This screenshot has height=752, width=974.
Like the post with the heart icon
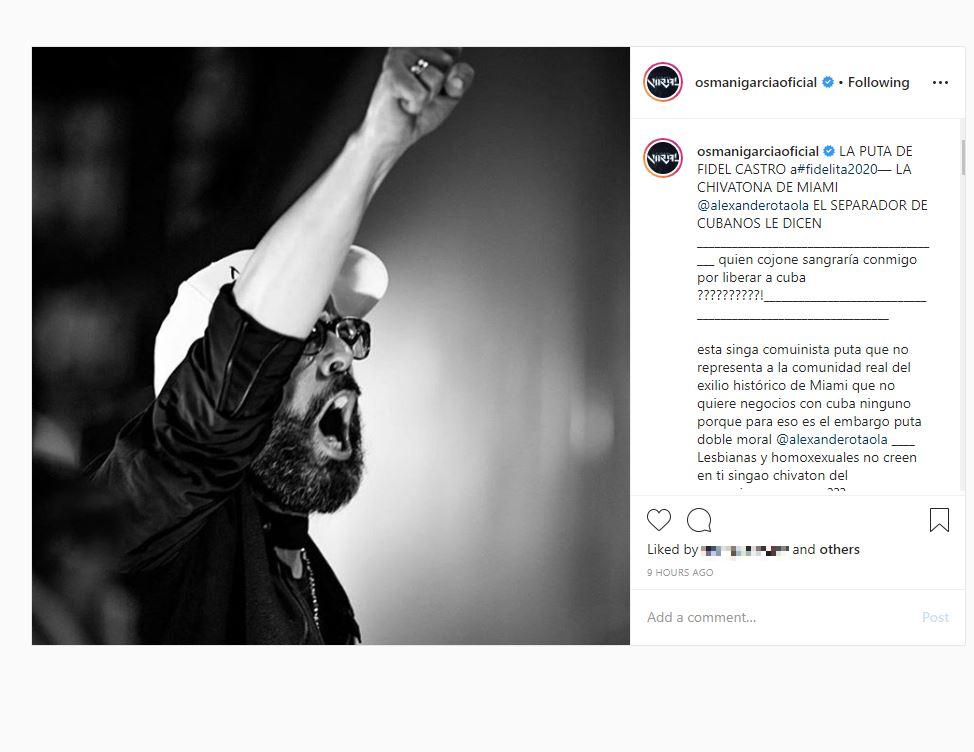(x=658, y=520)
